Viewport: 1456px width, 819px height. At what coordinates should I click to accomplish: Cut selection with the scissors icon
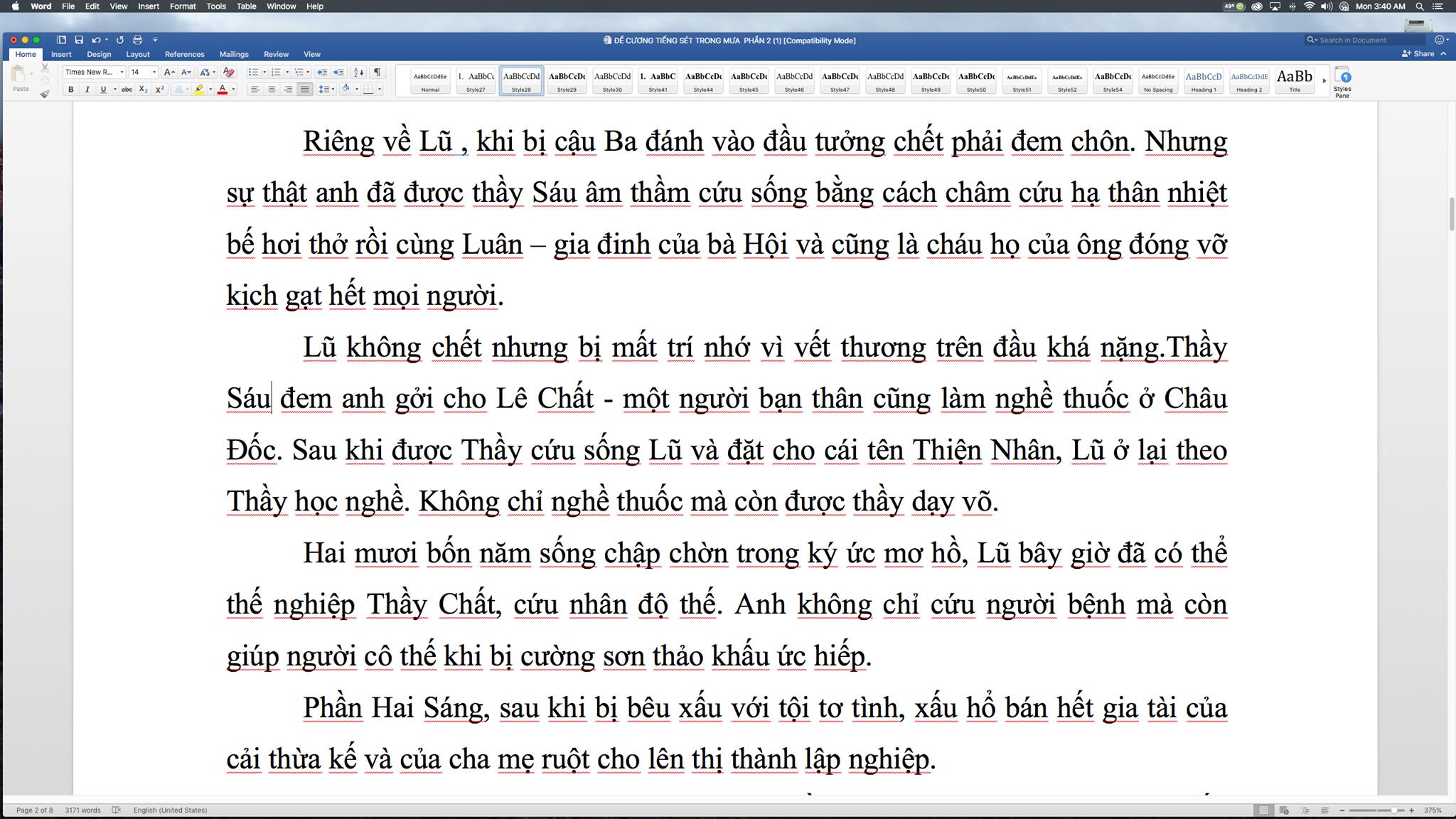point(45,68)
